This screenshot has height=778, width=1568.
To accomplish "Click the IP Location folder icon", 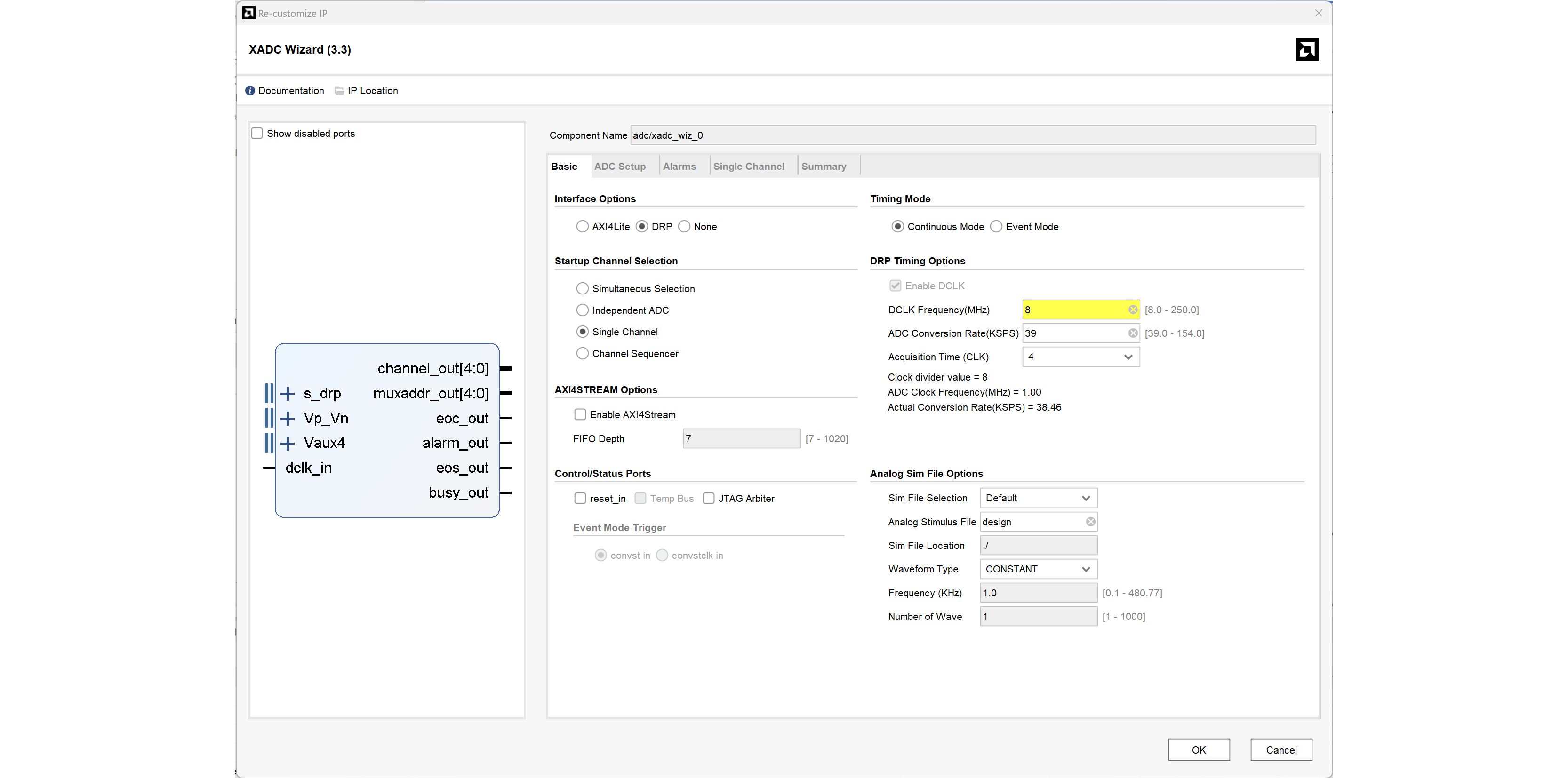I will [339, 91].
